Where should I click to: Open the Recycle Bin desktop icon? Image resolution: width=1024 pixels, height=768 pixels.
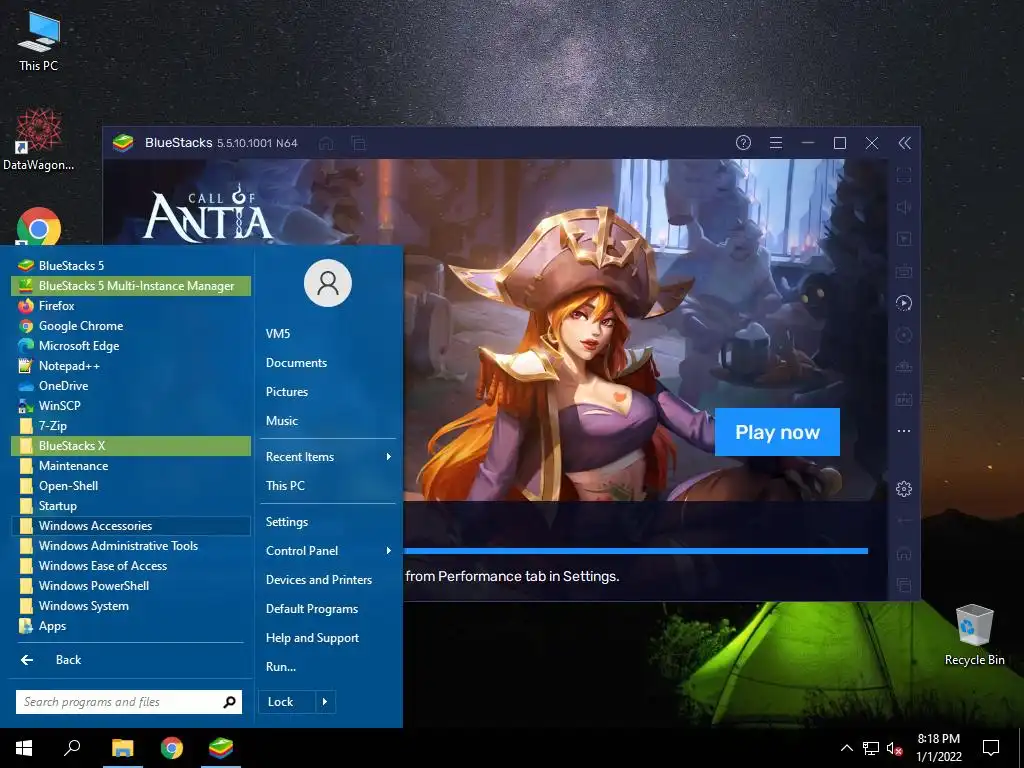[974, 635]
